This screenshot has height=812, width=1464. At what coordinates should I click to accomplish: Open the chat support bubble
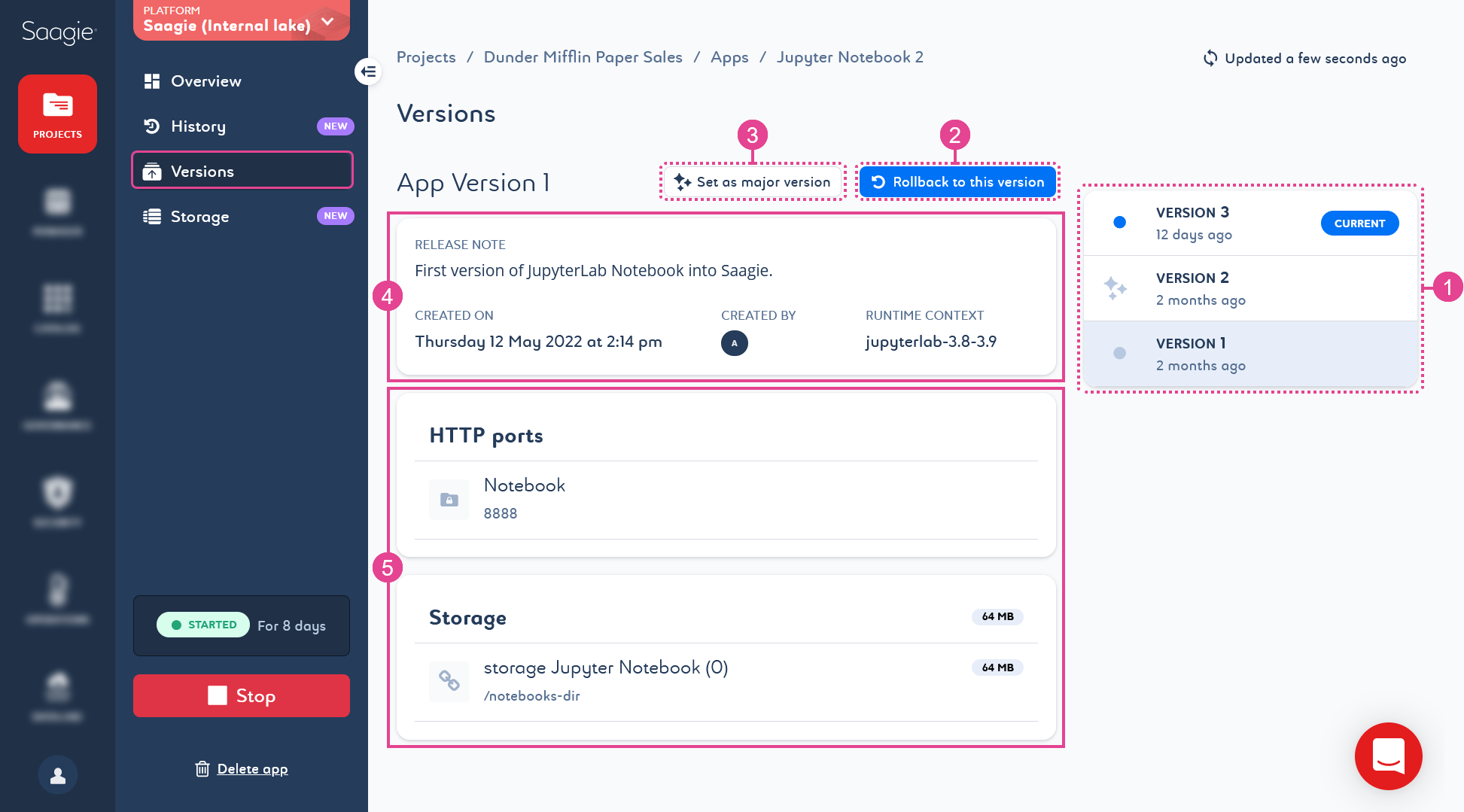[1388, 756]
